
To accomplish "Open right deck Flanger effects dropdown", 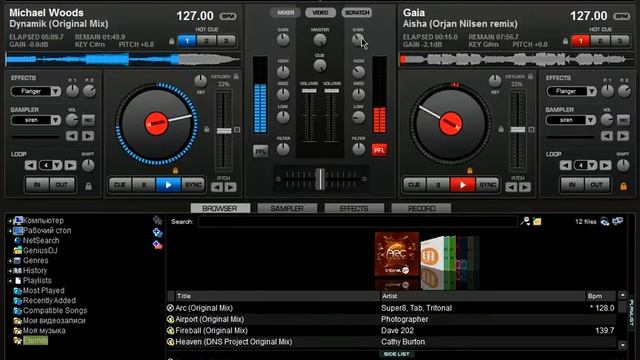I will (x=591, y=91).
